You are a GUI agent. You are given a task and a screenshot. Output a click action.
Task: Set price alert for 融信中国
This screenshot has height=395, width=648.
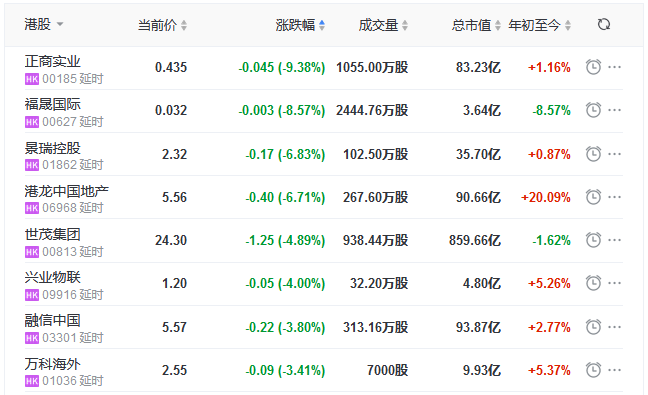tap(593, 327)
